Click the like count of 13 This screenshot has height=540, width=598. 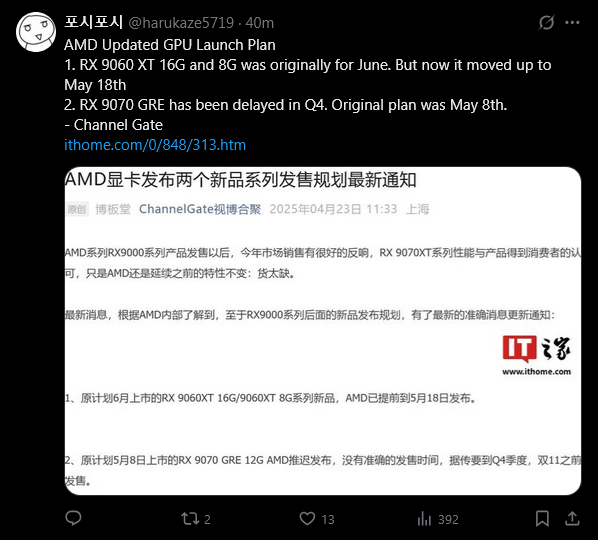coord(328,519)
